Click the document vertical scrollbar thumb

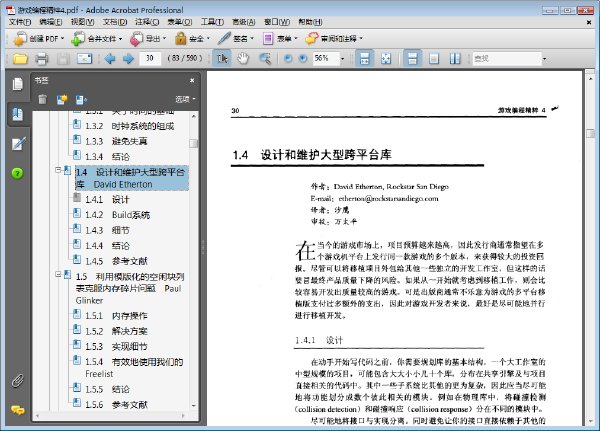pyautogui.click(x=590, y=133)
